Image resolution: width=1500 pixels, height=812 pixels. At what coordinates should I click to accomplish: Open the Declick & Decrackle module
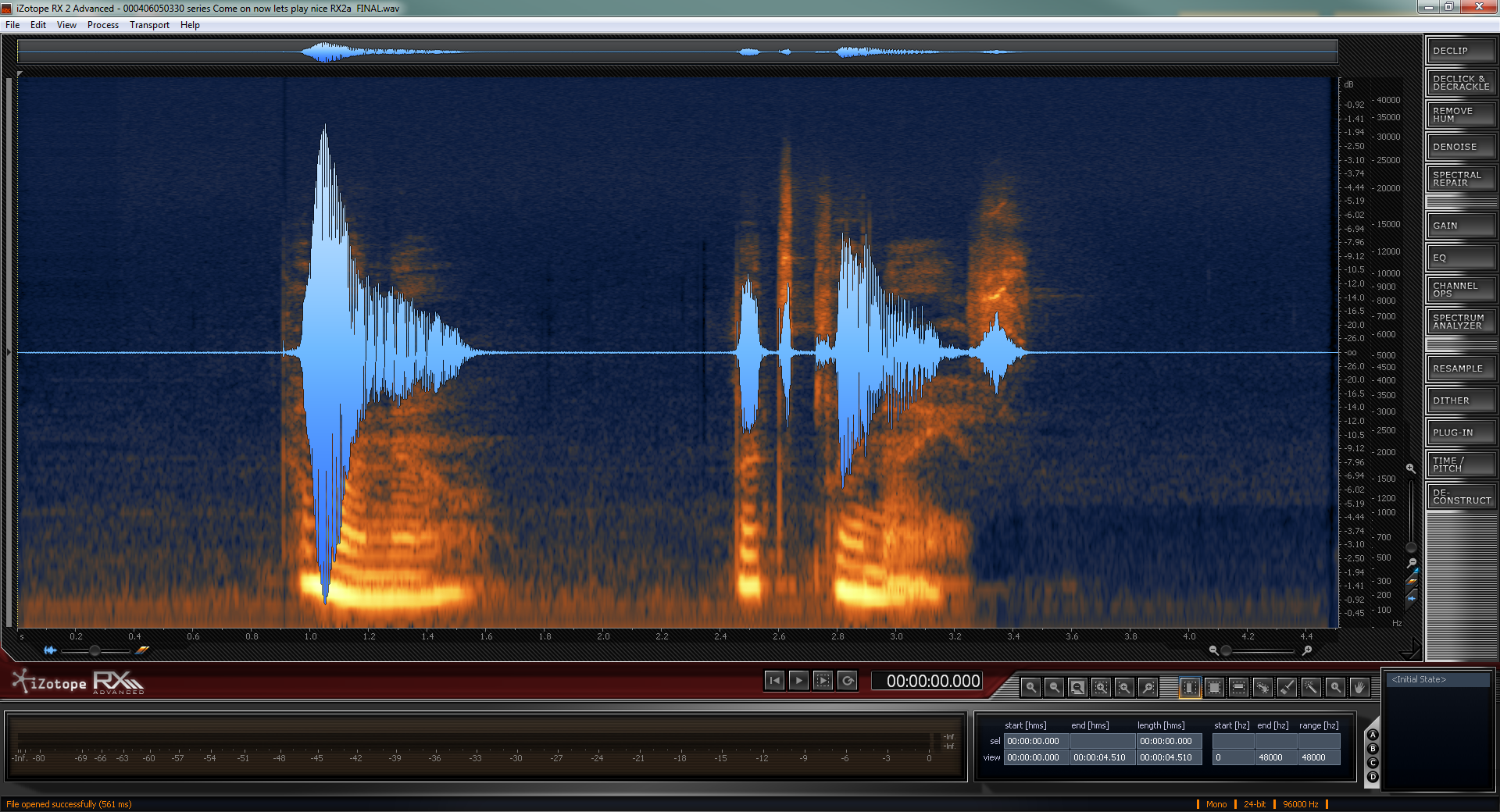click(1461, 83)
